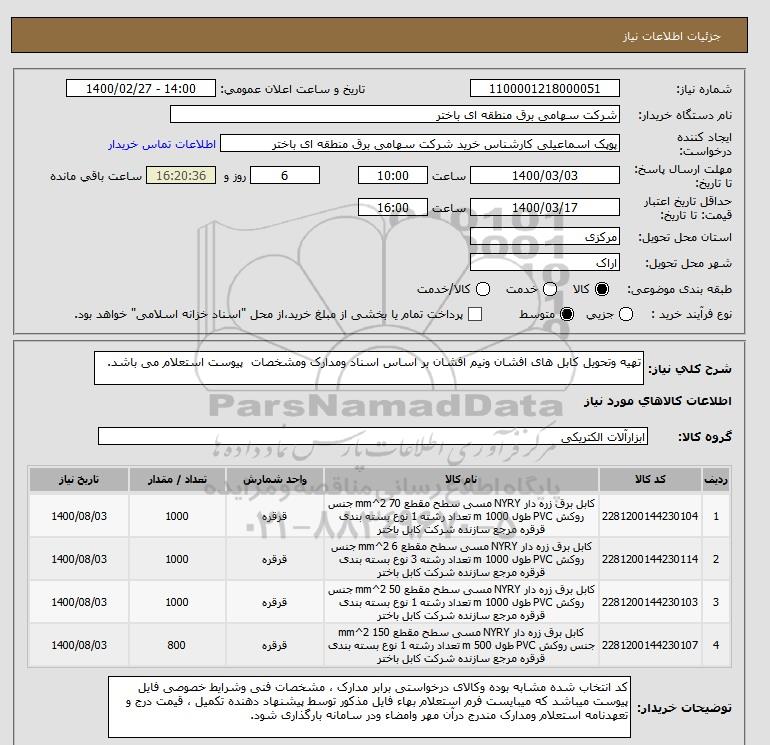
Task: Click the اطلاعات کالاهای مورد نیاز section heading
Action: click(x=658, y=401)
